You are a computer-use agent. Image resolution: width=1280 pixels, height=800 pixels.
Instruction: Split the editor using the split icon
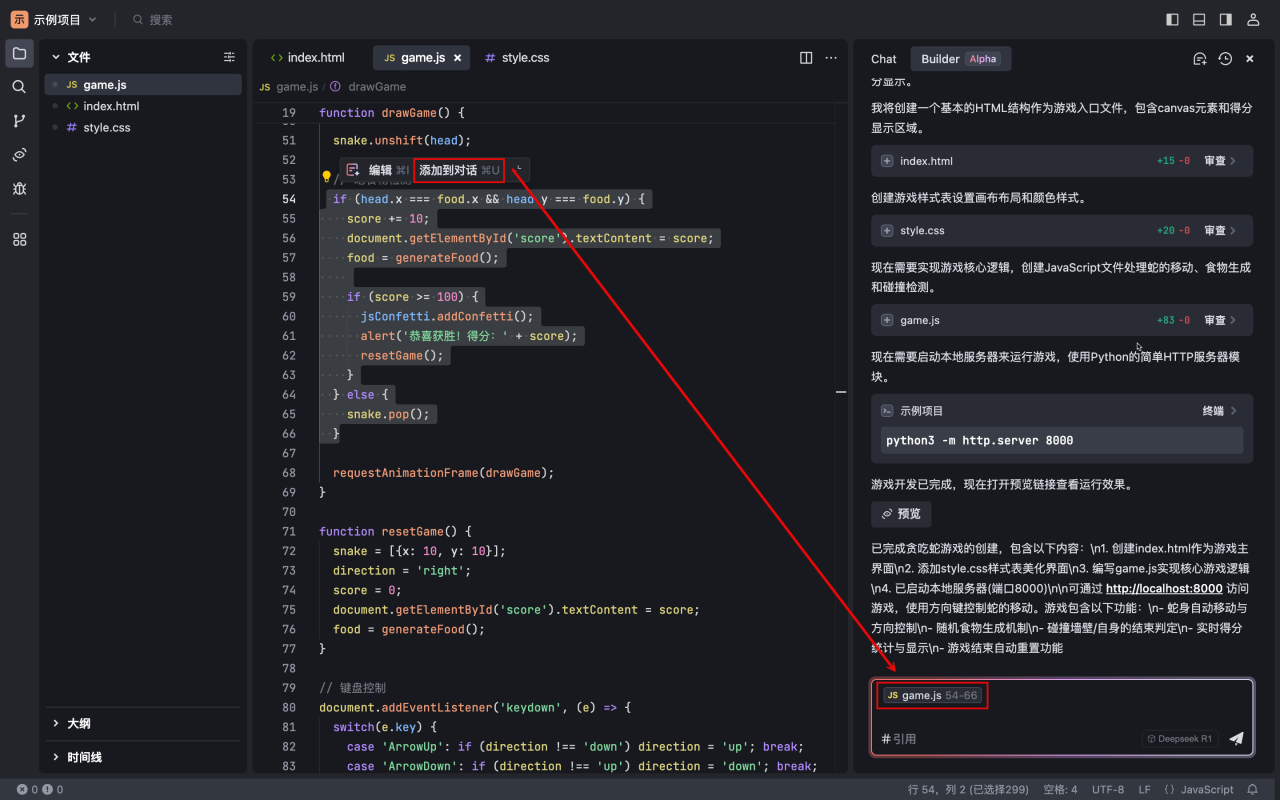[x=806, y=58]
